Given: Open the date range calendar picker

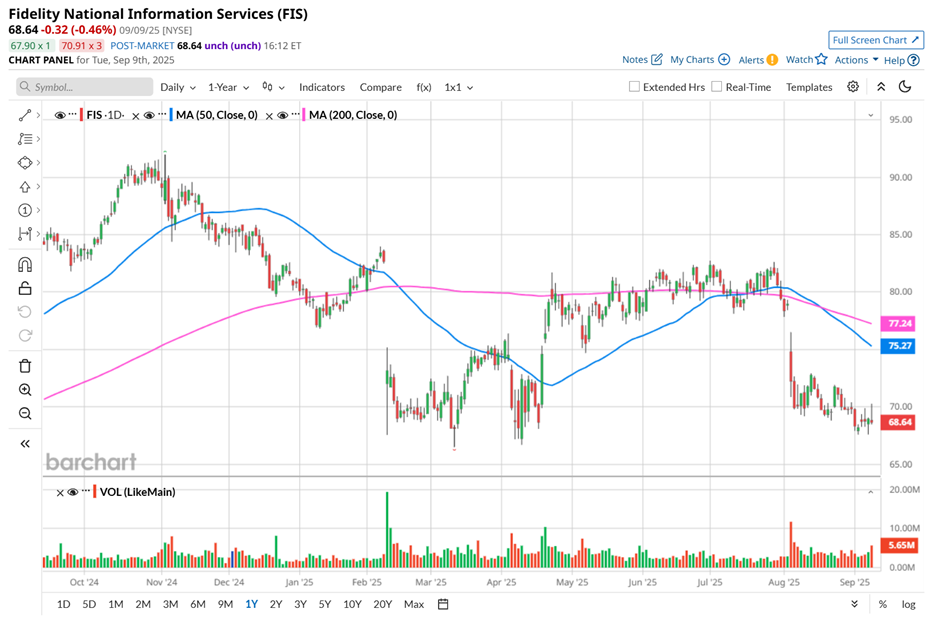Looking at the screenshot, I should pos(443,604).
